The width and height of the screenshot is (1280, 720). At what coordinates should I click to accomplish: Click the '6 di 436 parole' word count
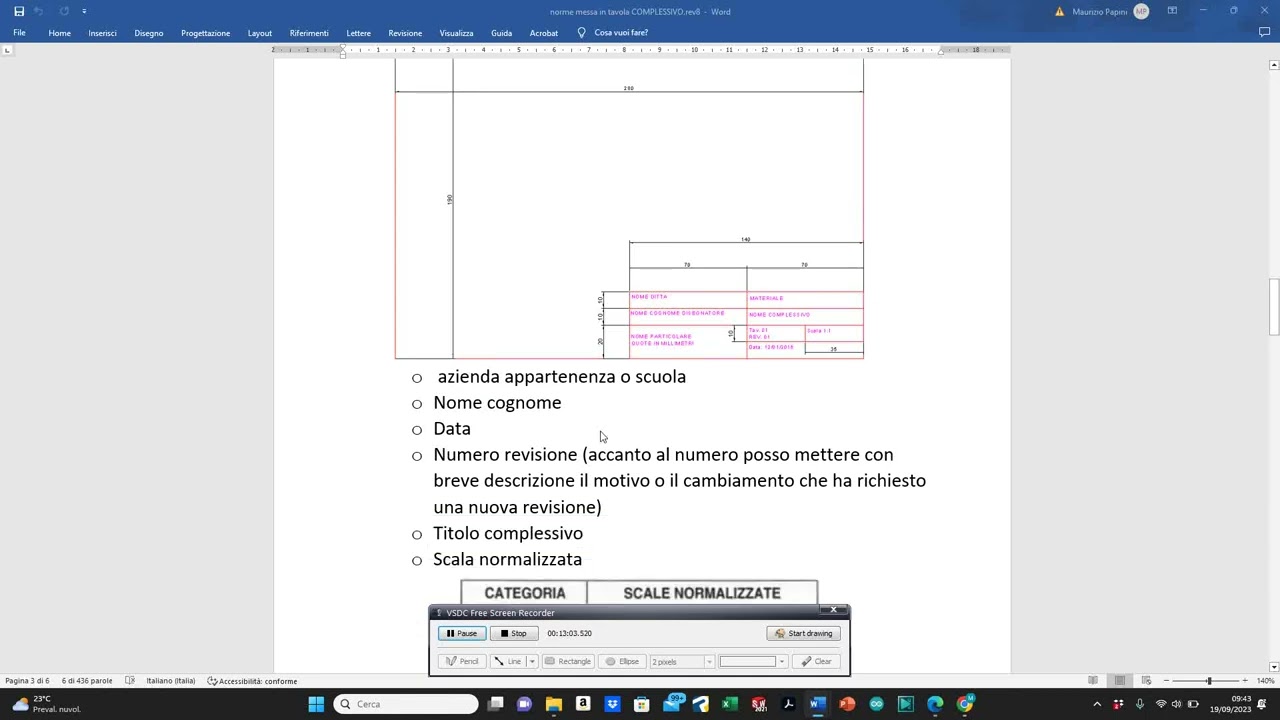[87, 681]
